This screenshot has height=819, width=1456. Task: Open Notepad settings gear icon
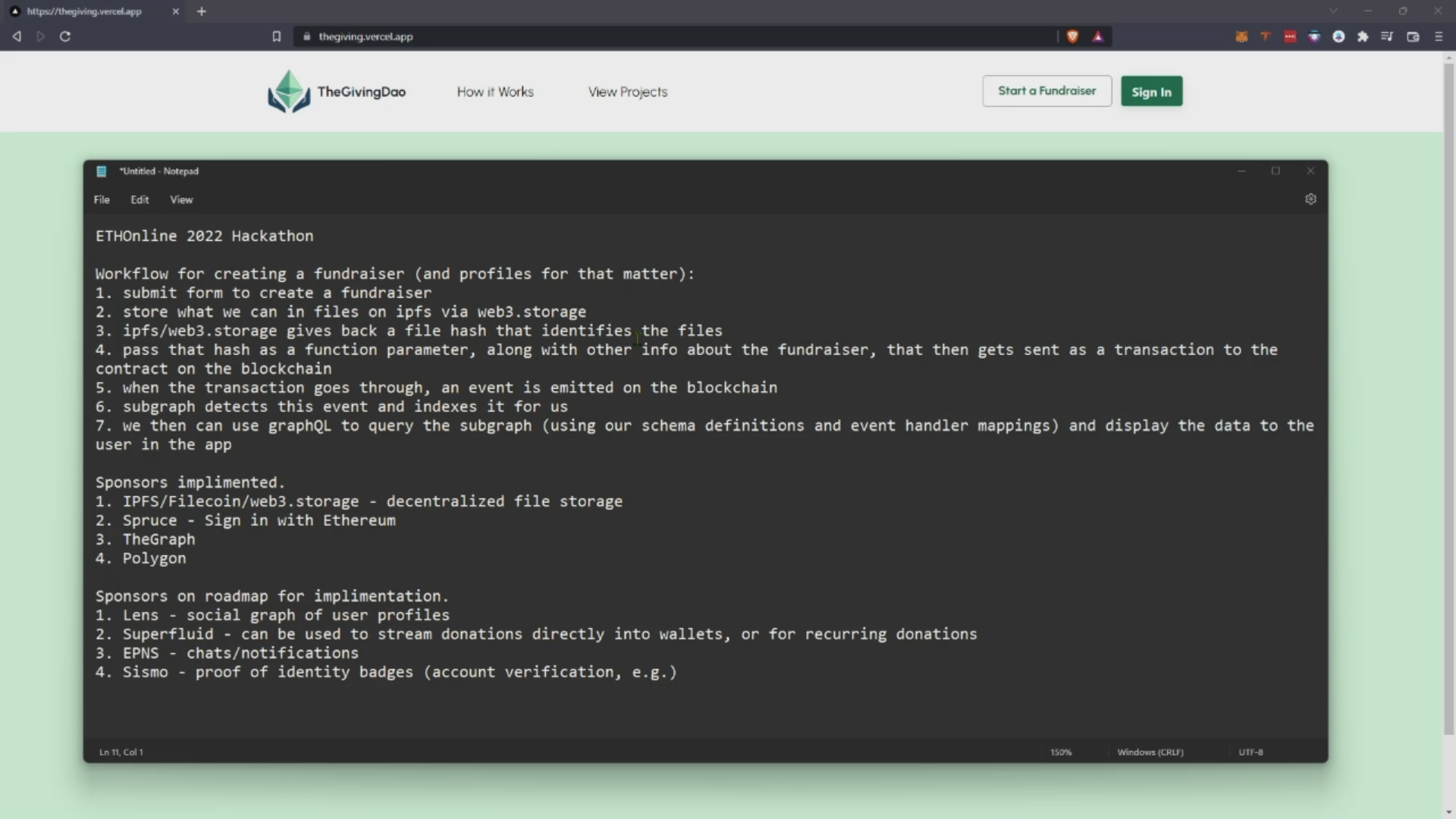[x=1310, y=199]
